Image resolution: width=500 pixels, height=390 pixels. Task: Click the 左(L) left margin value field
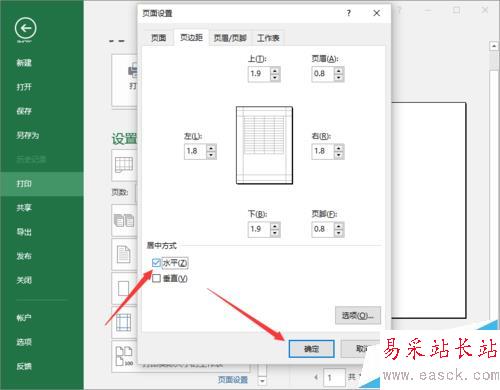[195, 151]
